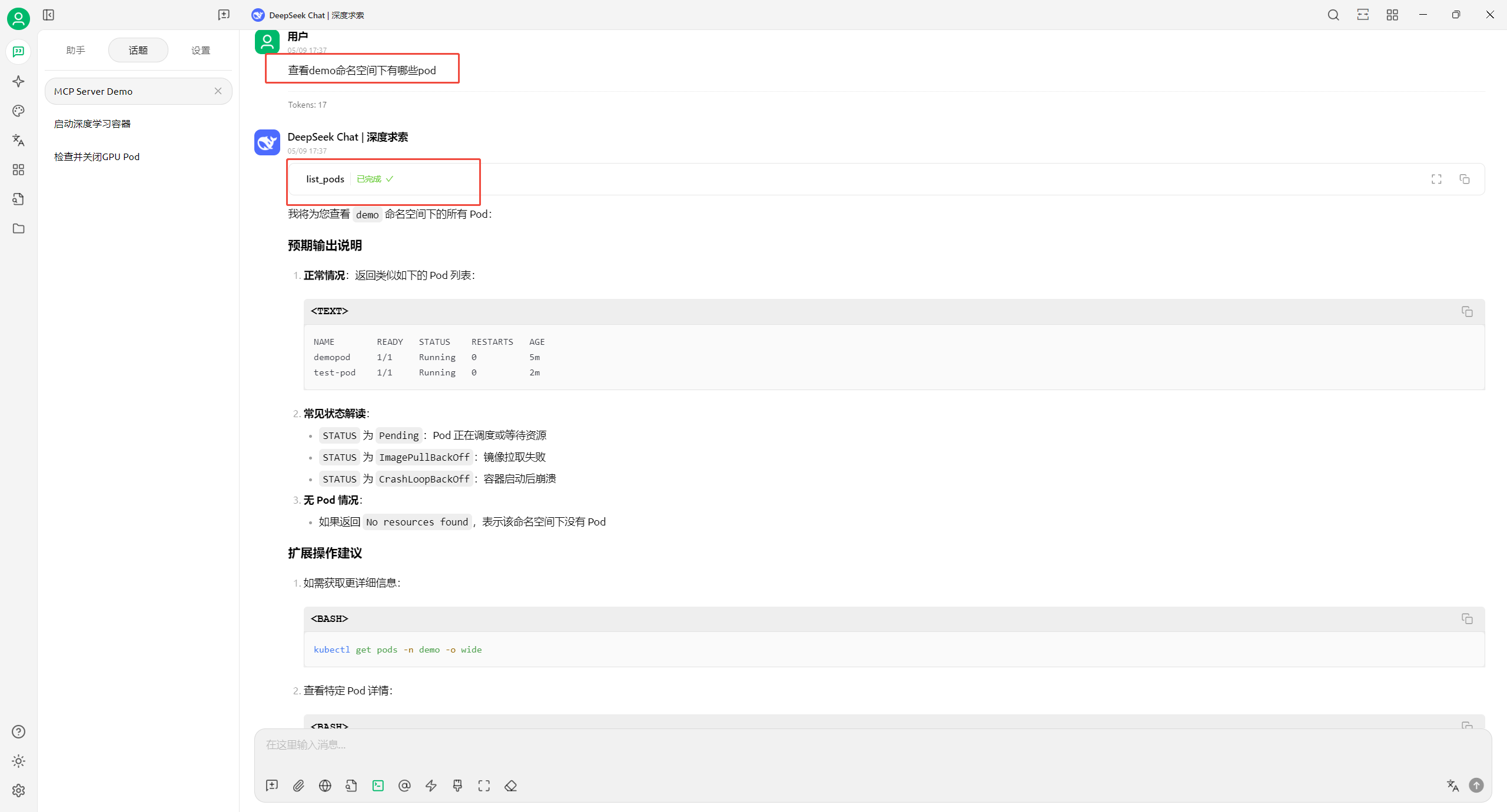Viewport: 1507px width, 812px height.
Task: Click the No resources found inline code
Action: pyautogui.click(x=417, y=522)
